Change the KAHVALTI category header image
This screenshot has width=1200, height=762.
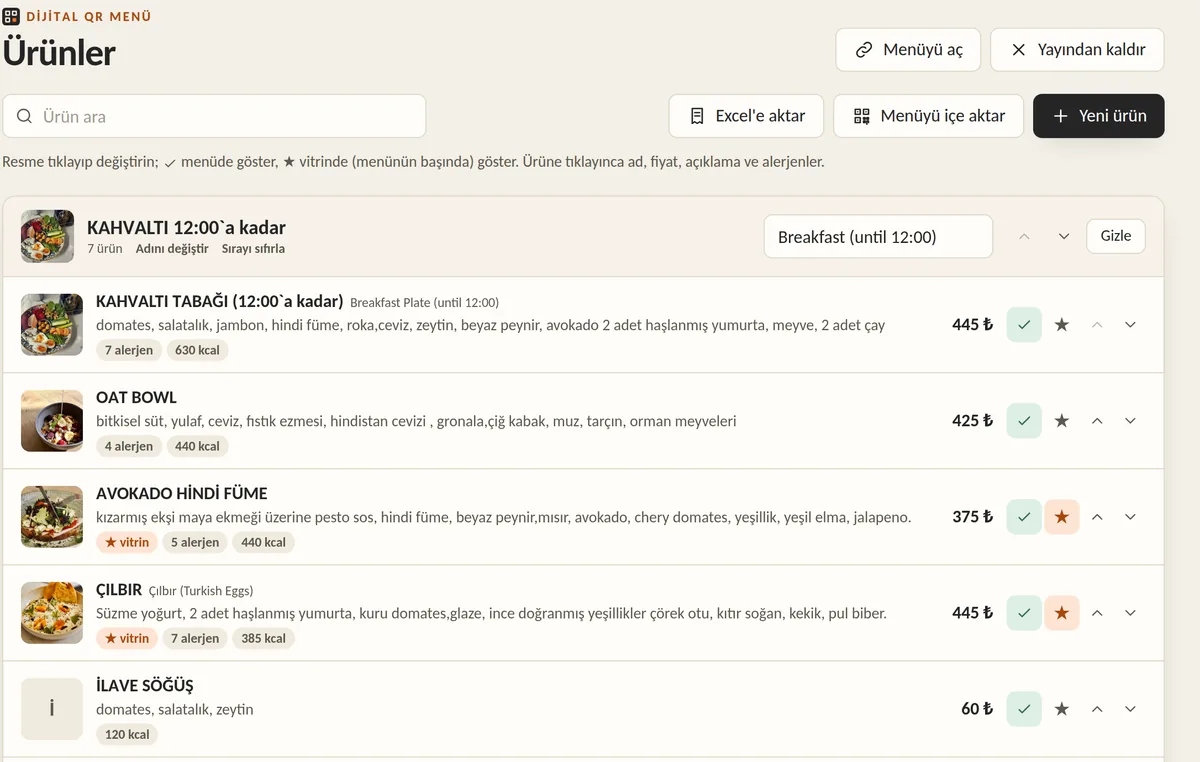[47, 237]
